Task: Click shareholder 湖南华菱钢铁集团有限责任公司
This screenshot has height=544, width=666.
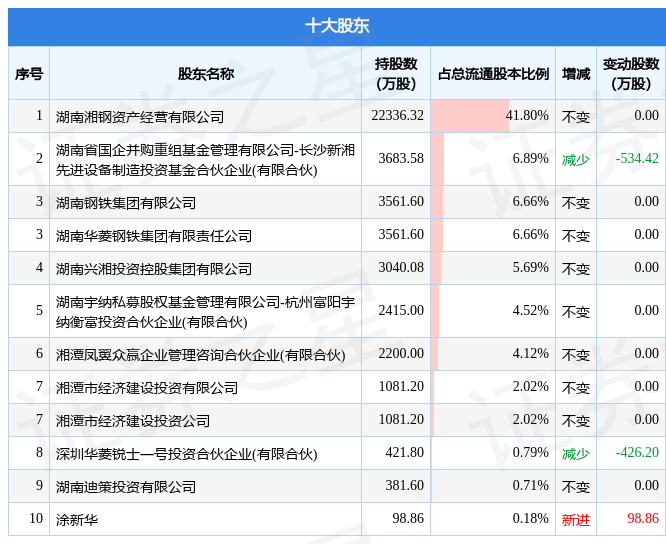Action: (154, 236)
